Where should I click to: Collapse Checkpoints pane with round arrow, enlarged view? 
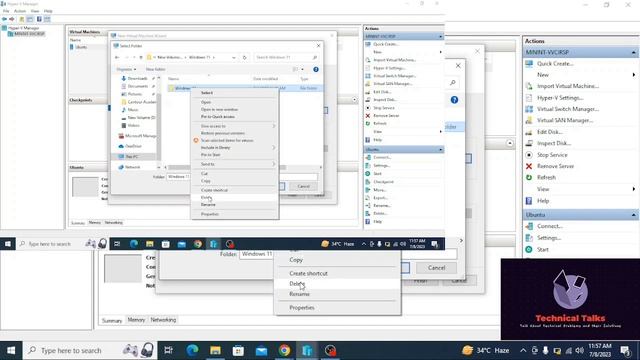coord(510,143)
